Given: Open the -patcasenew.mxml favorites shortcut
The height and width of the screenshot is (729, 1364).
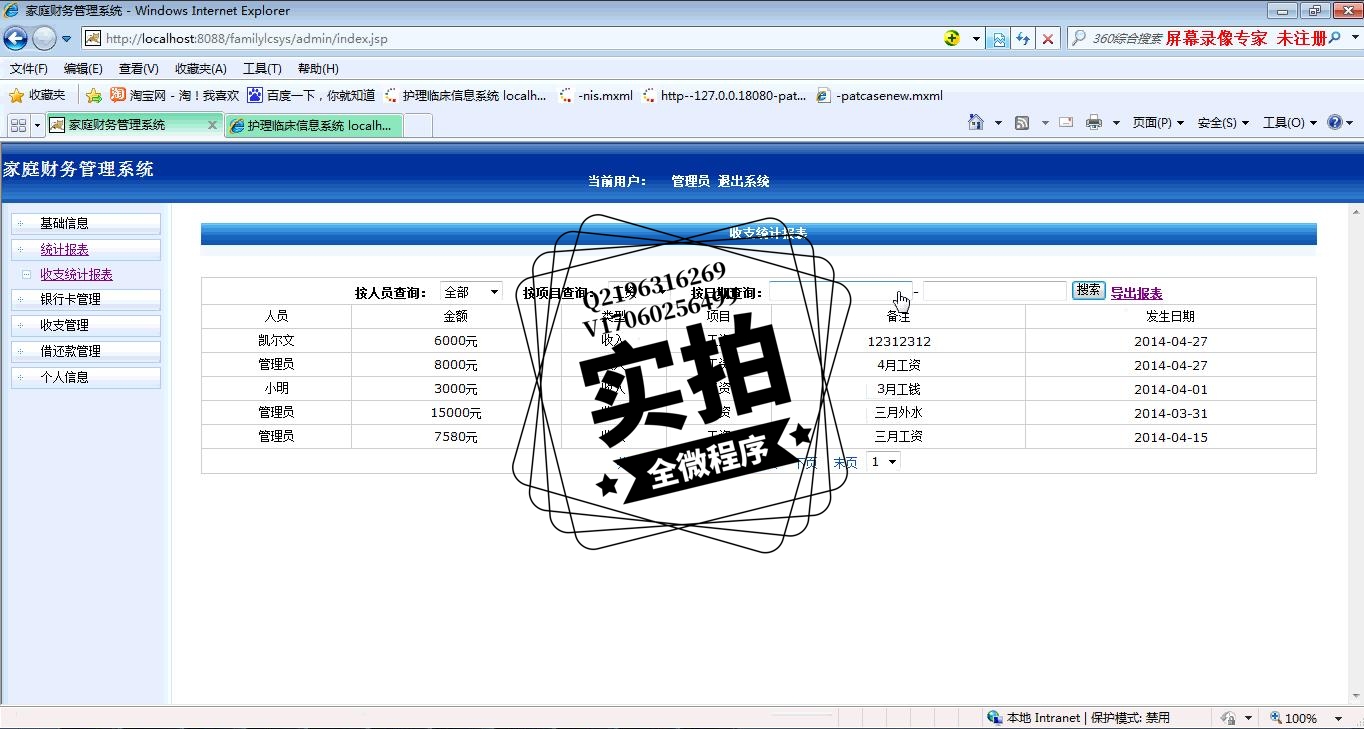Looking at the screenshot, I should pos(880,95).
